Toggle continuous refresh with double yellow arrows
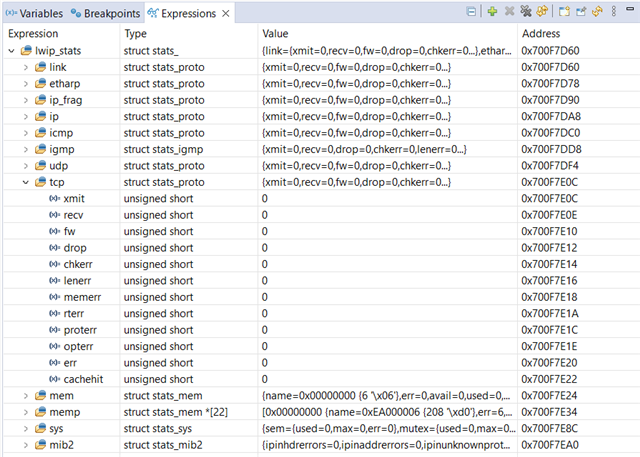Image resolution: width=640 pixels, height=457 pixels. click(x=542, y=11)
